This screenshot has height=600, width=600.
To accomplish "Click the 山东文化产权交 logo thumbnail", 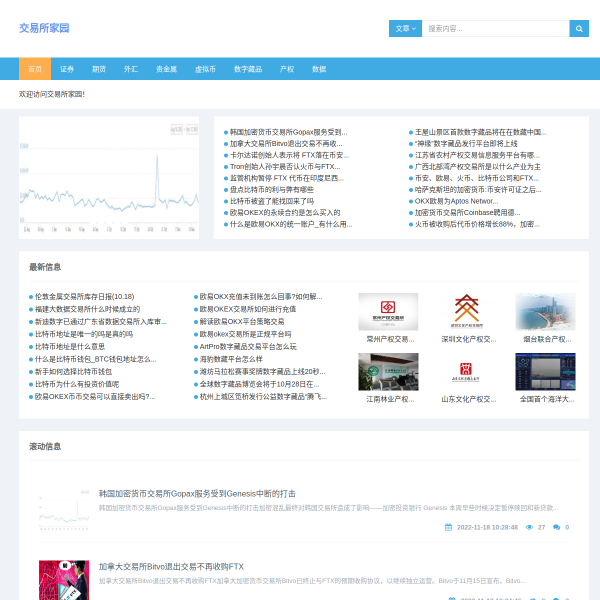I will pyautogui.click(x=466, y=372).
